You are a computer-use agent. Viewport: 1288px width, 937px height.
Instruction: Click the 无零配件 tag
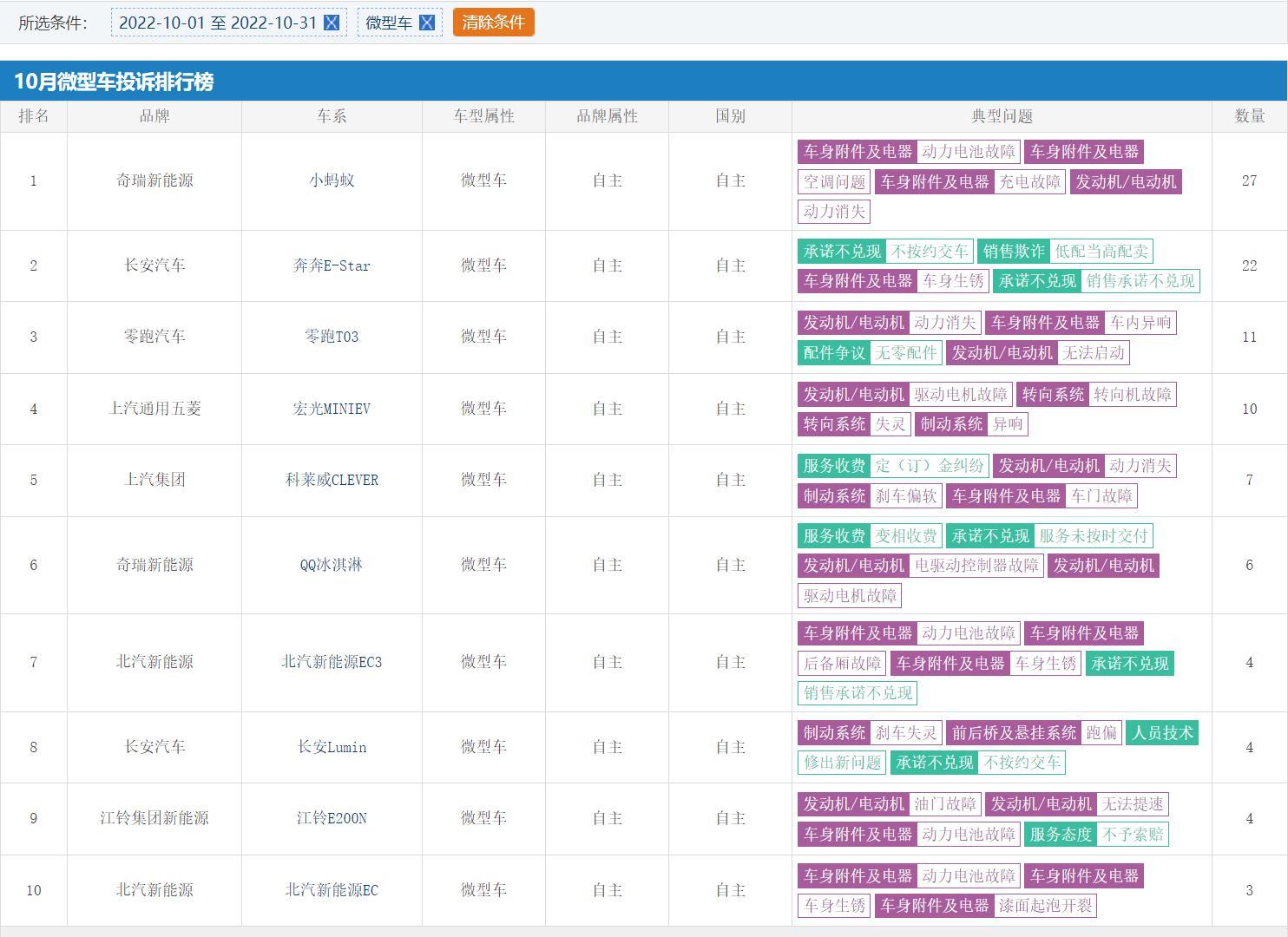[x=906, y=353]
